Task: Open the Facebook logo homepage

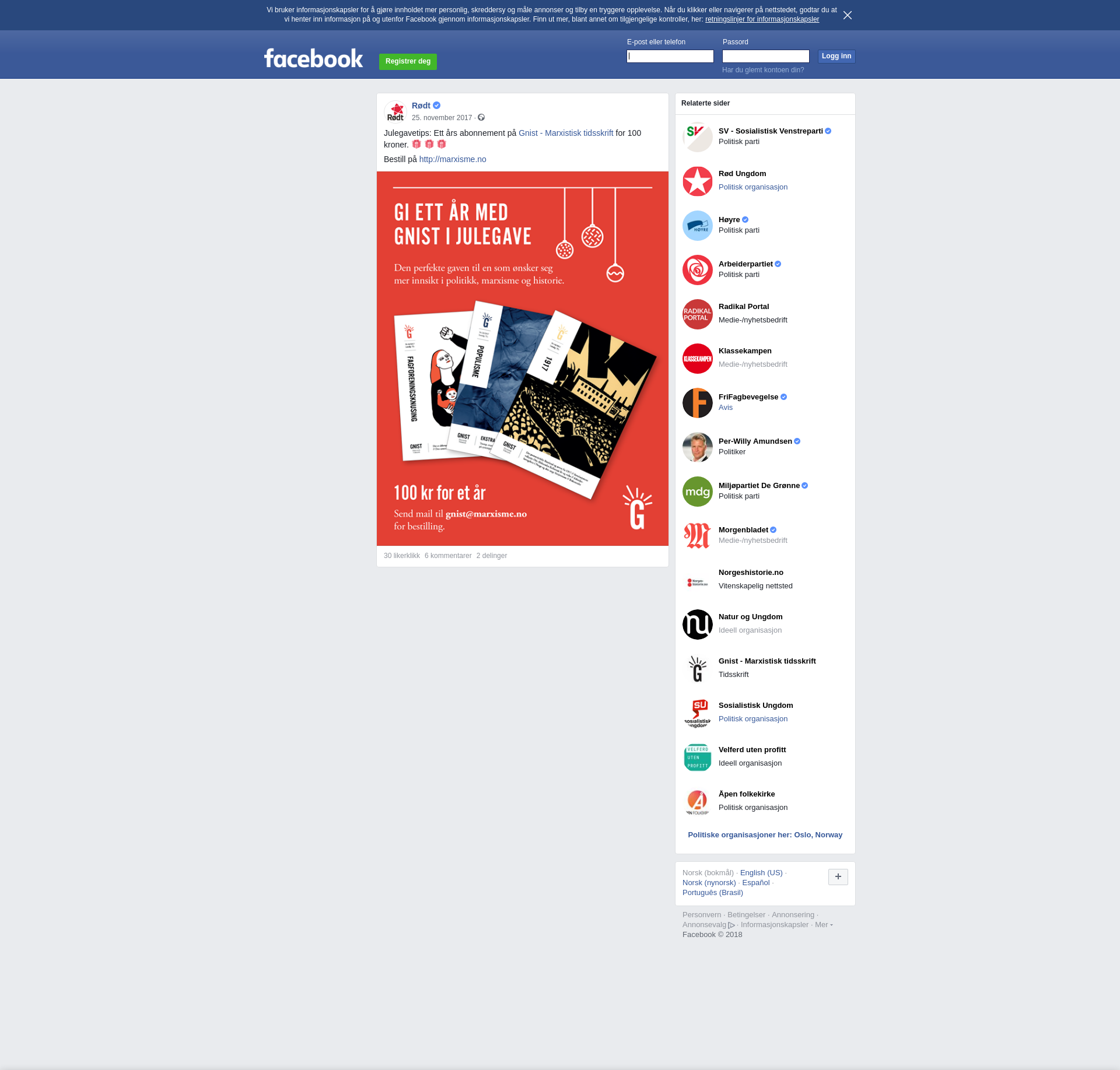Action: (313, 58)
